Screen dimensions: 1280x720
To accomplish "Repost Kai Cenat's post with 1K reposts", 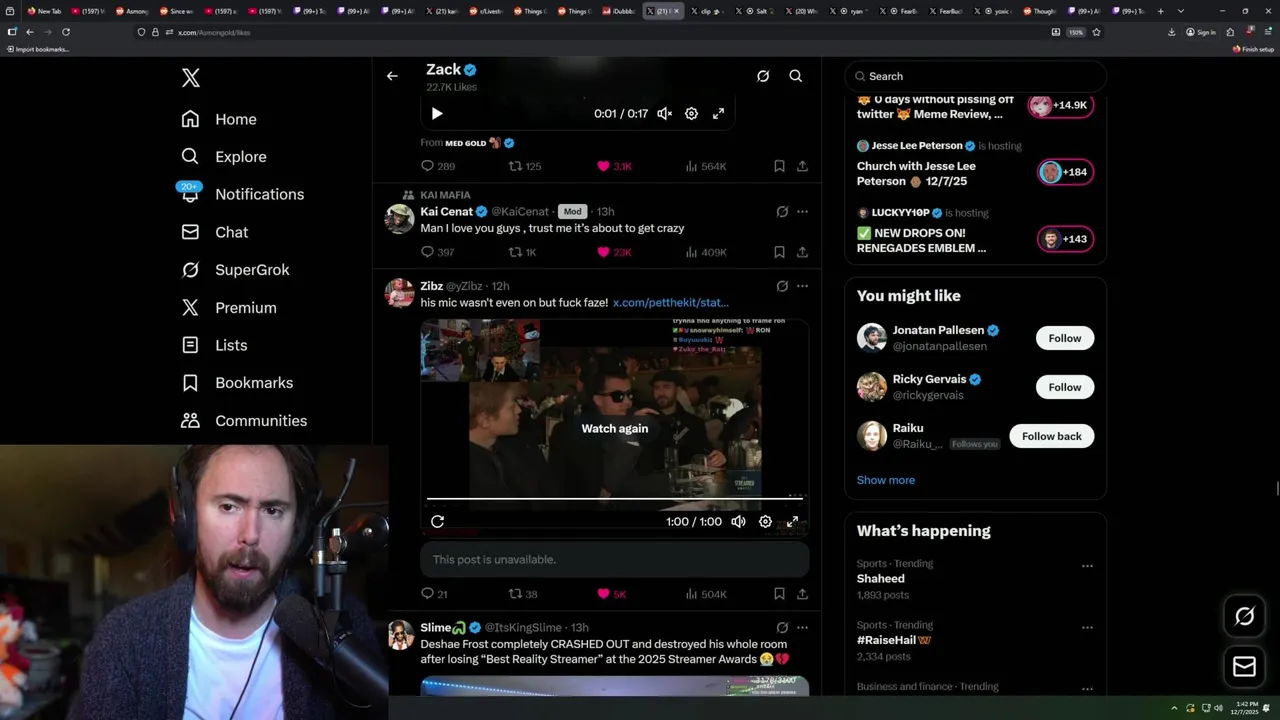I will (524, 252).
